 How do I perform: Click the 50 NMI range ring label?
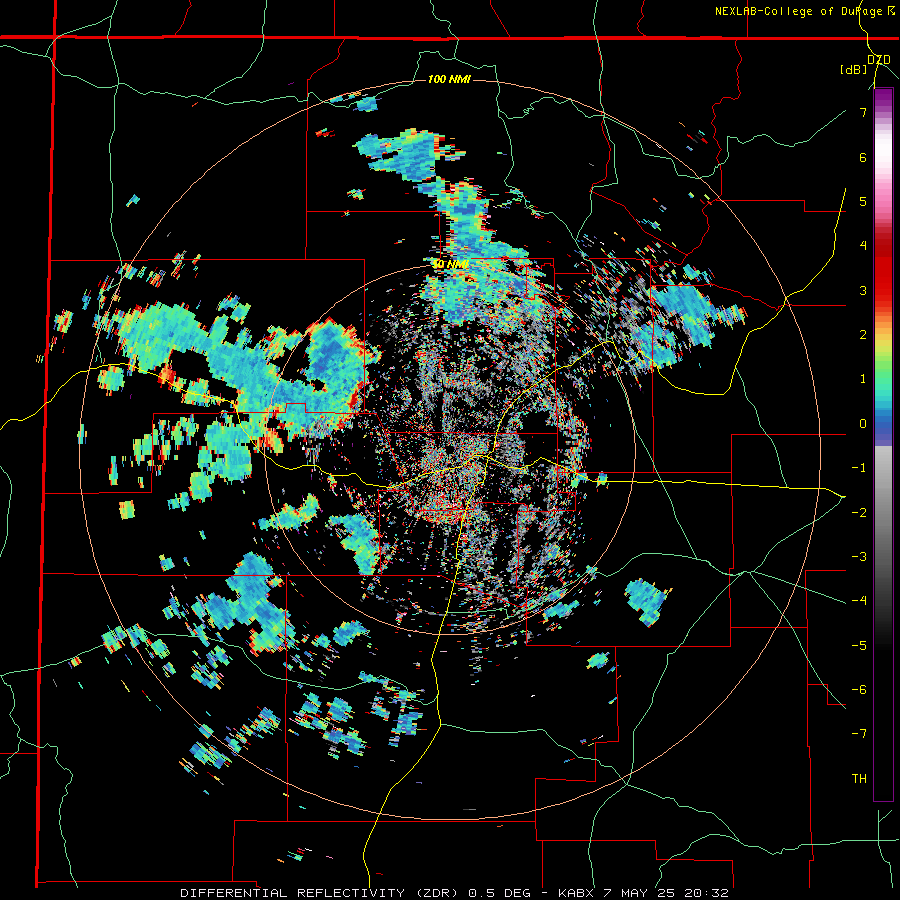coord(450,264)
